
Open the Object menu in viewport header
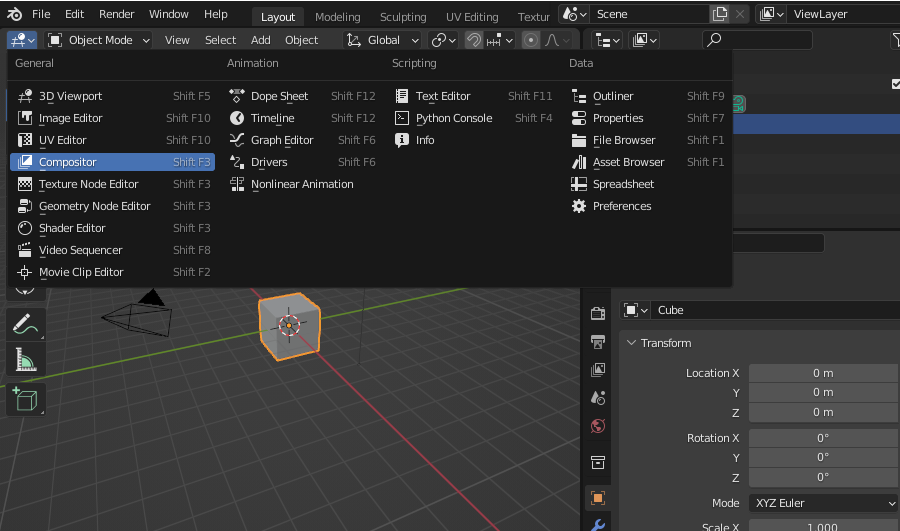[x=301, y=40]
